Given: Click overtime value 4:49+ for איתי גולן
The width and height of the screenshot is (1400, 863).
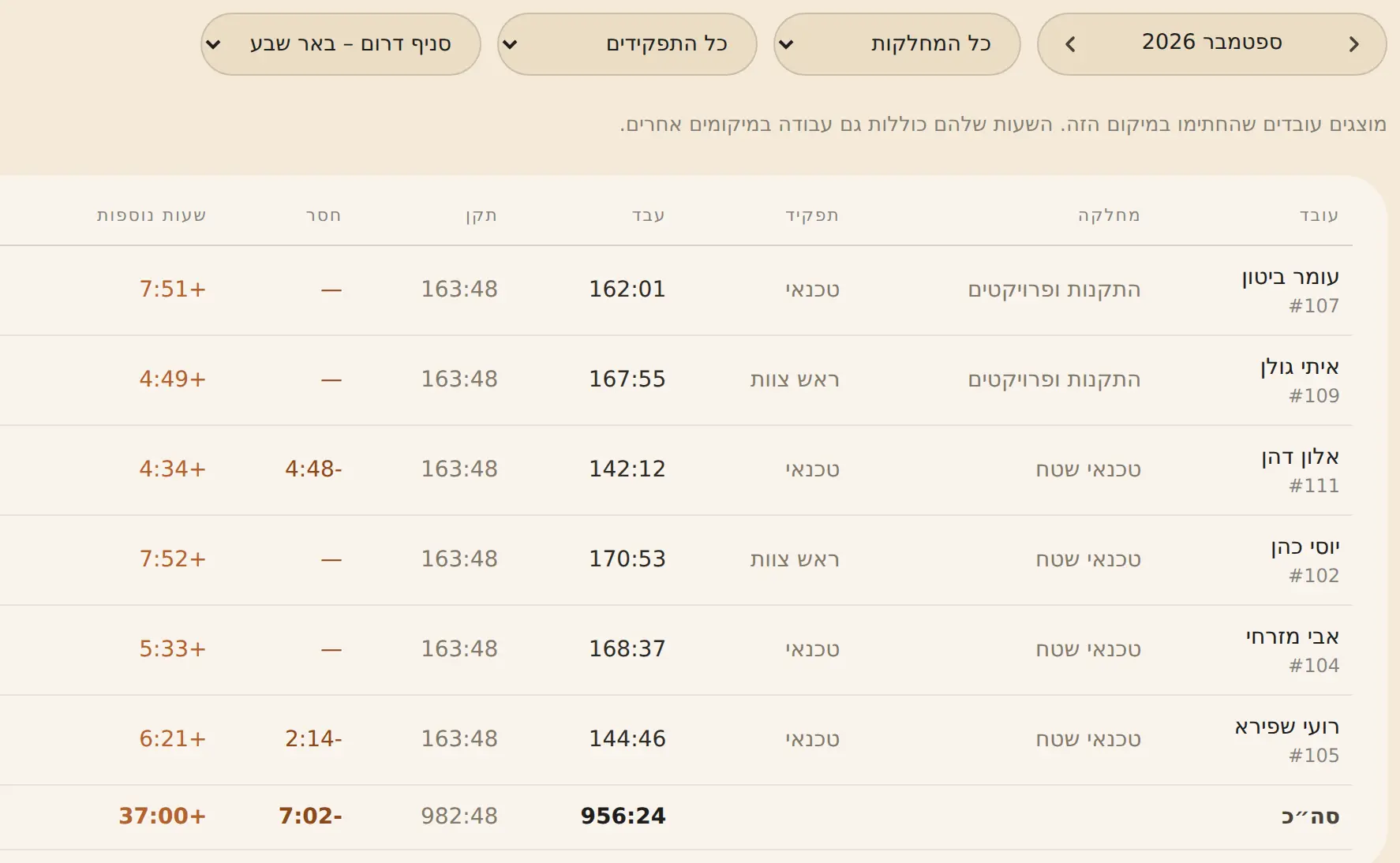Looking at the screenshot, I should [x=173, y=379].
